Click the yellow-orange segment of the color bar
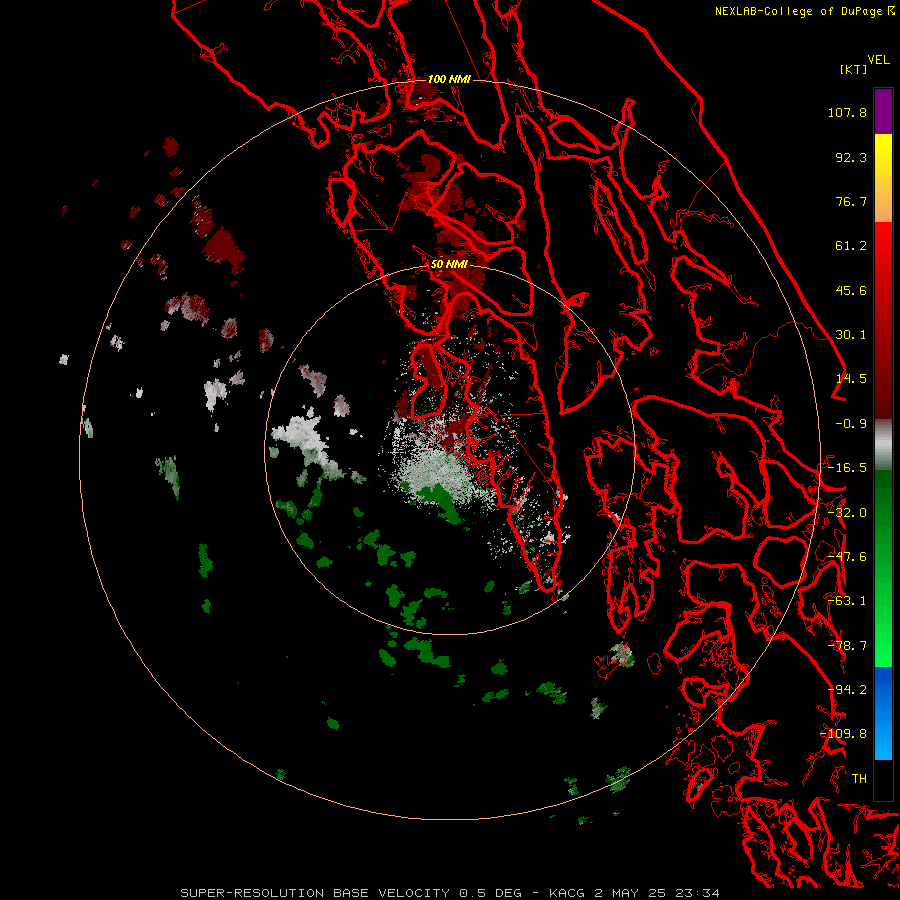This screenshot has height=900, width=900. click(883, 178)
